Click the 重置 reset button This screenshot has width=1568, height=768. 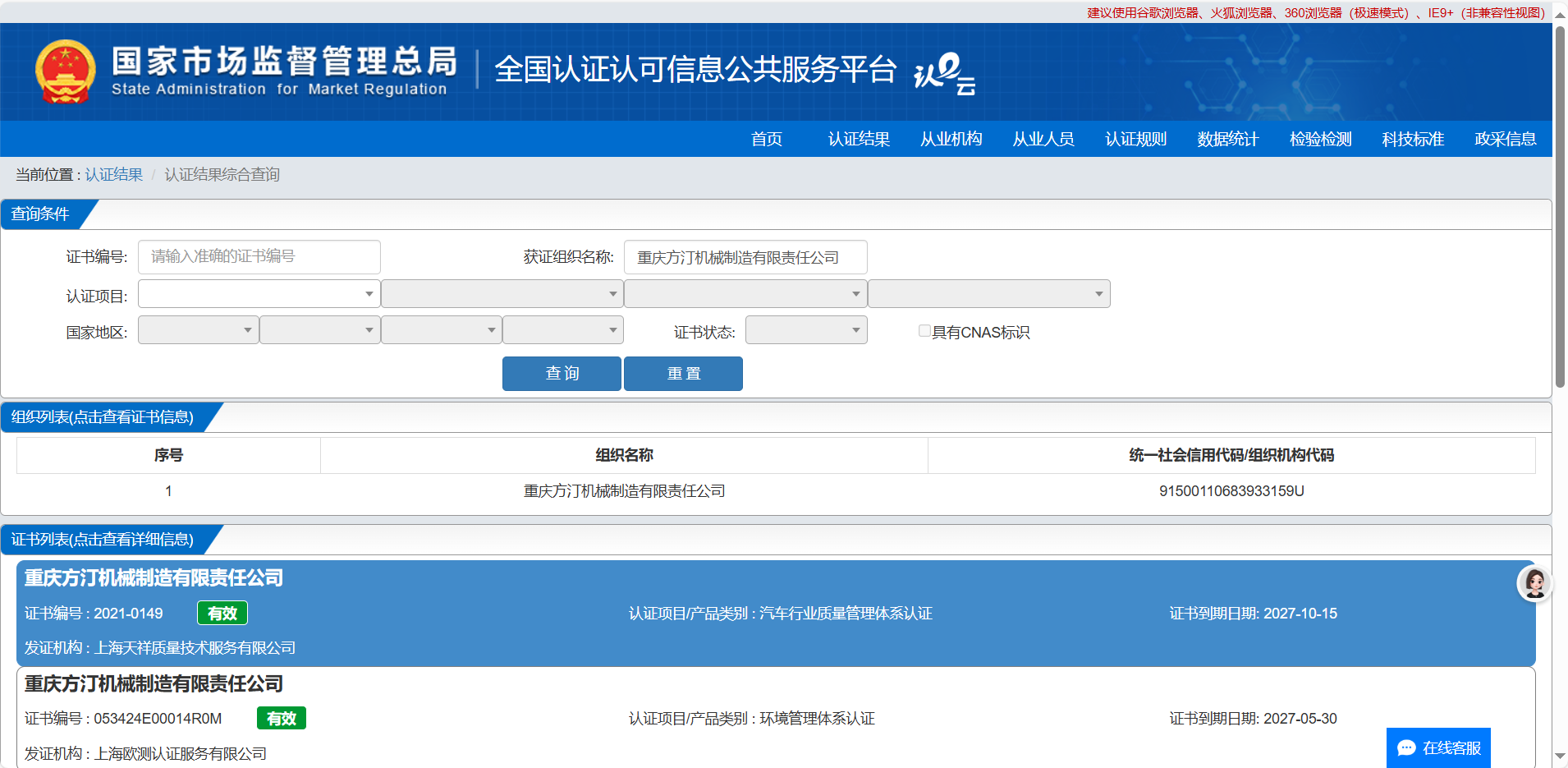coord(683,374)
